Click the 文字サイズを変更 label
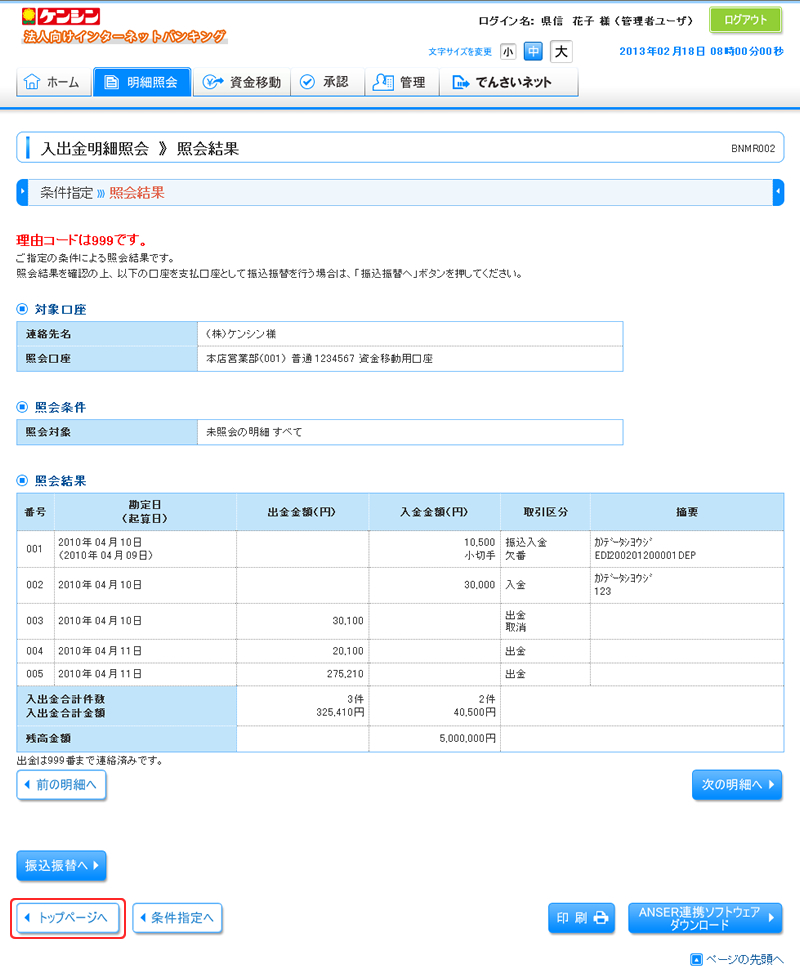 coord(460,52)
